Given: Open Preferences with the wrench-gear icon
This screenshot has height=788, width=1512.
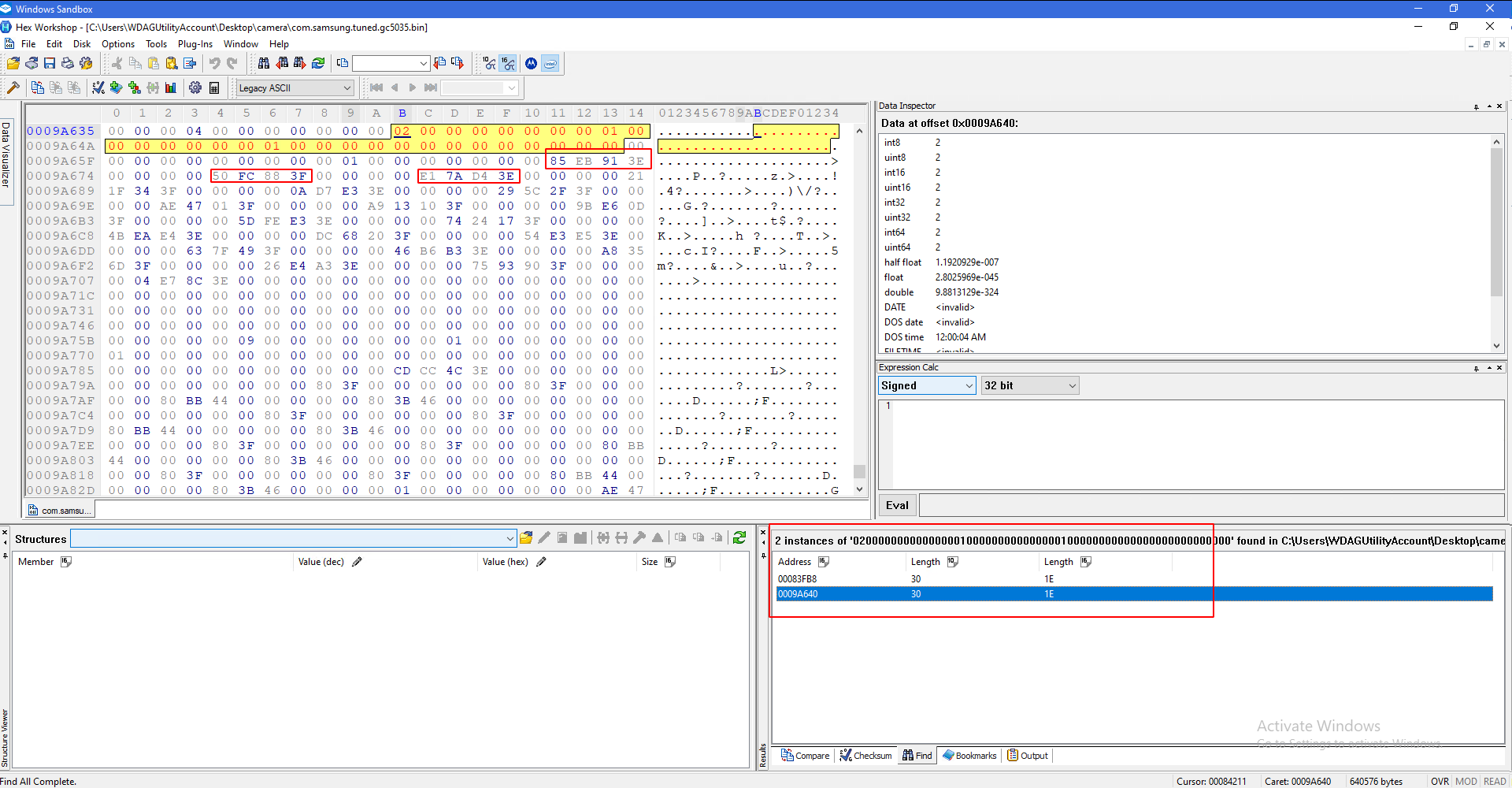Looking at the screenshot, I should coord(86,64).
